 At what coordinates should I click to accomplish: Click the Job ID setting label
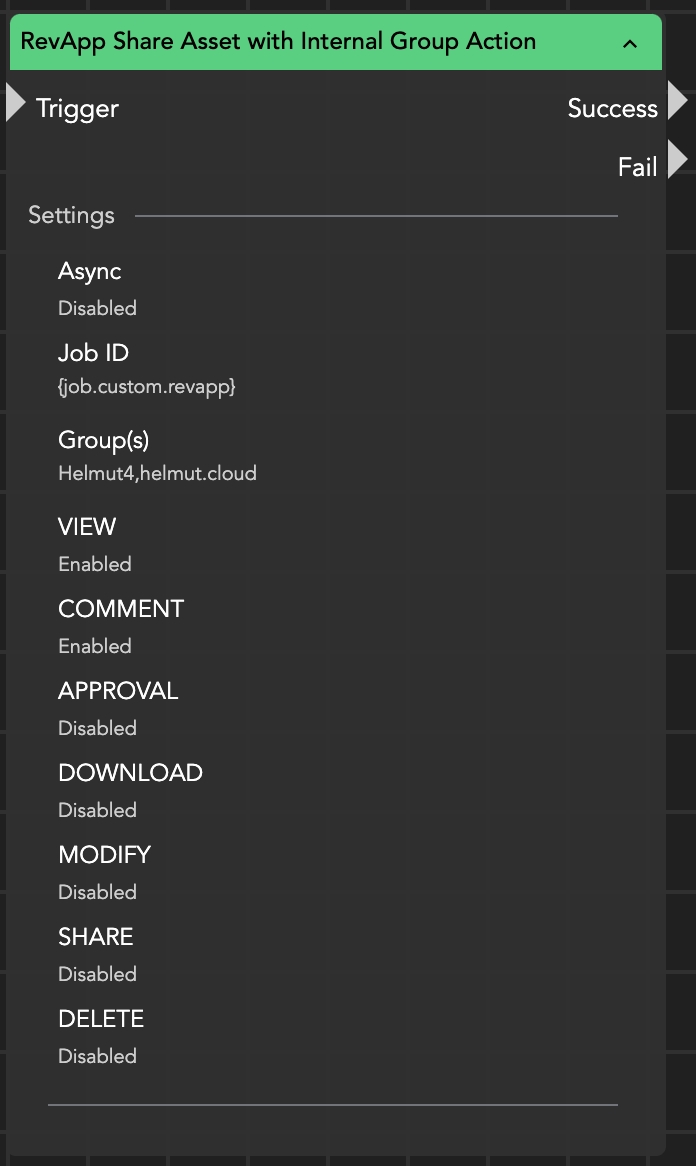click(x=93, y=353)
